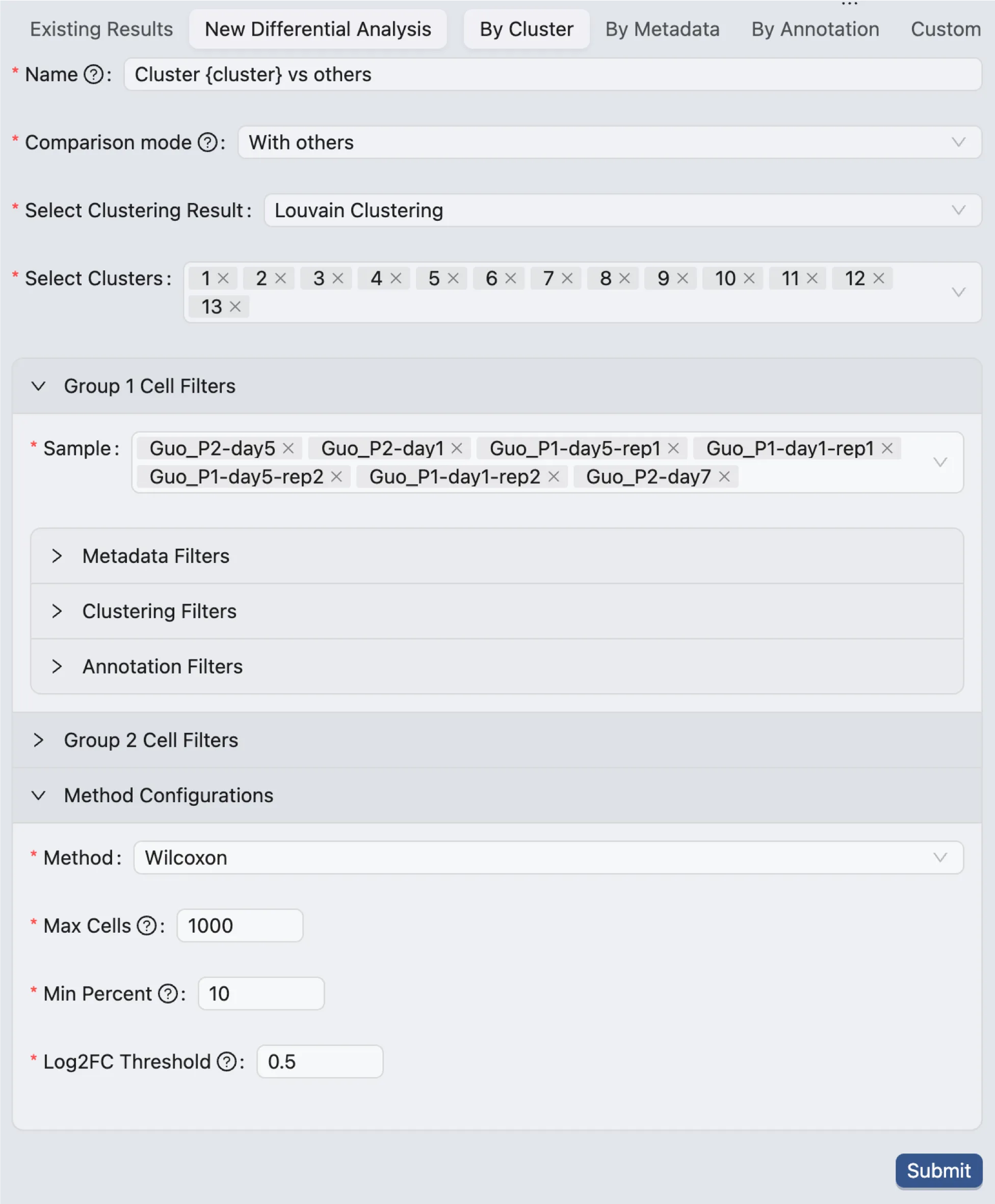Expand the Annotation Filters section

[x=162, y=666]
